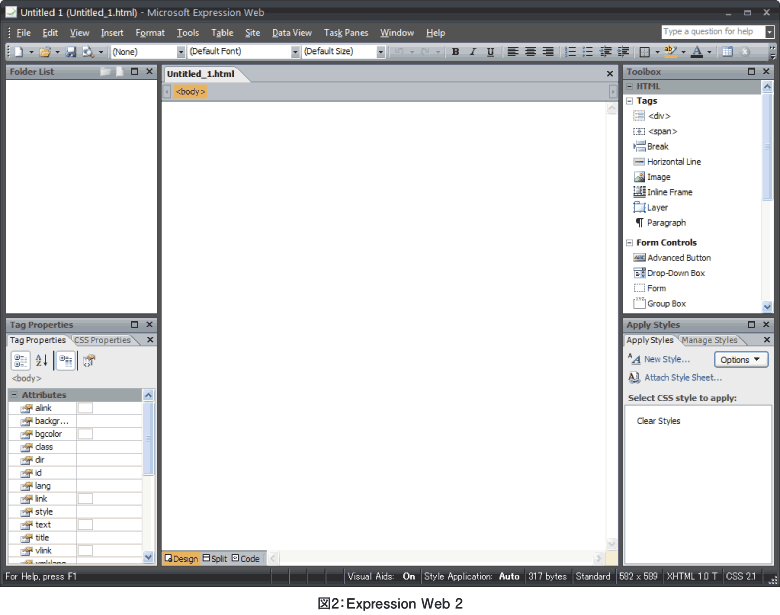Open the Options button in Apply Styles
Viewport: 780px width, 615px height.
coord(741,359)
